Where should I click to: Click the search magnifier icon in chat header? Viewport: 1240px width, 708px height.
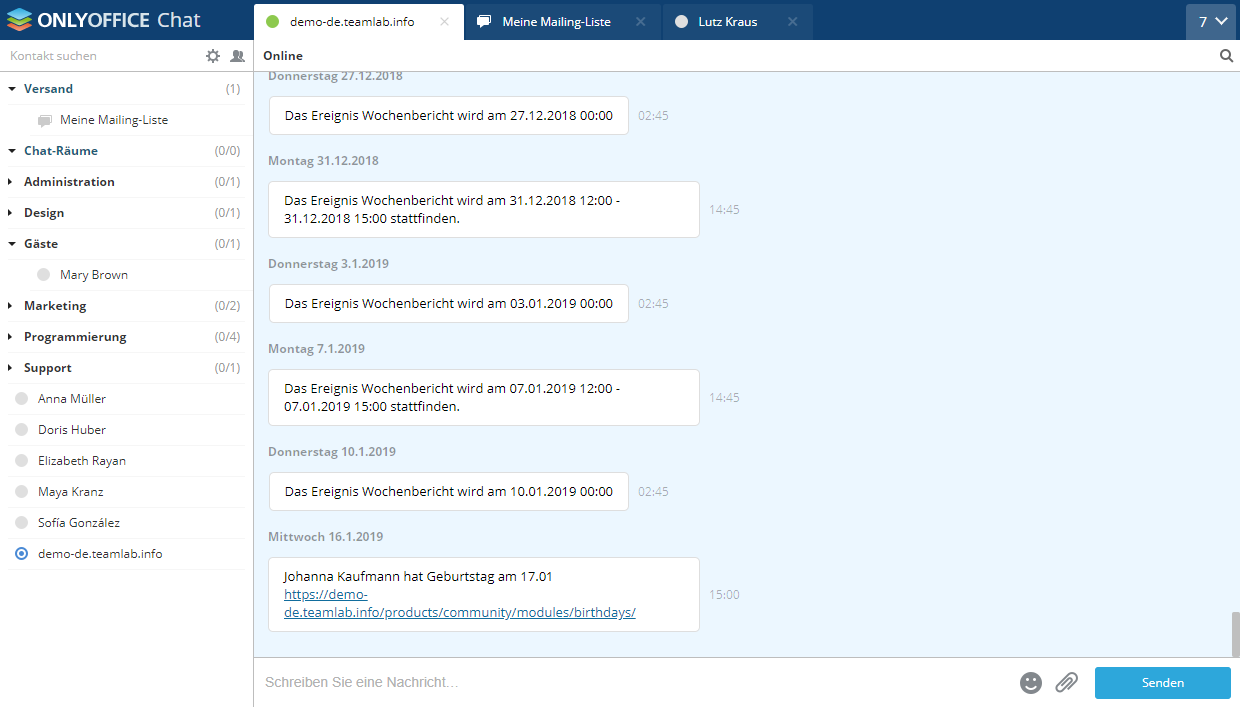tap(1226, 56)
